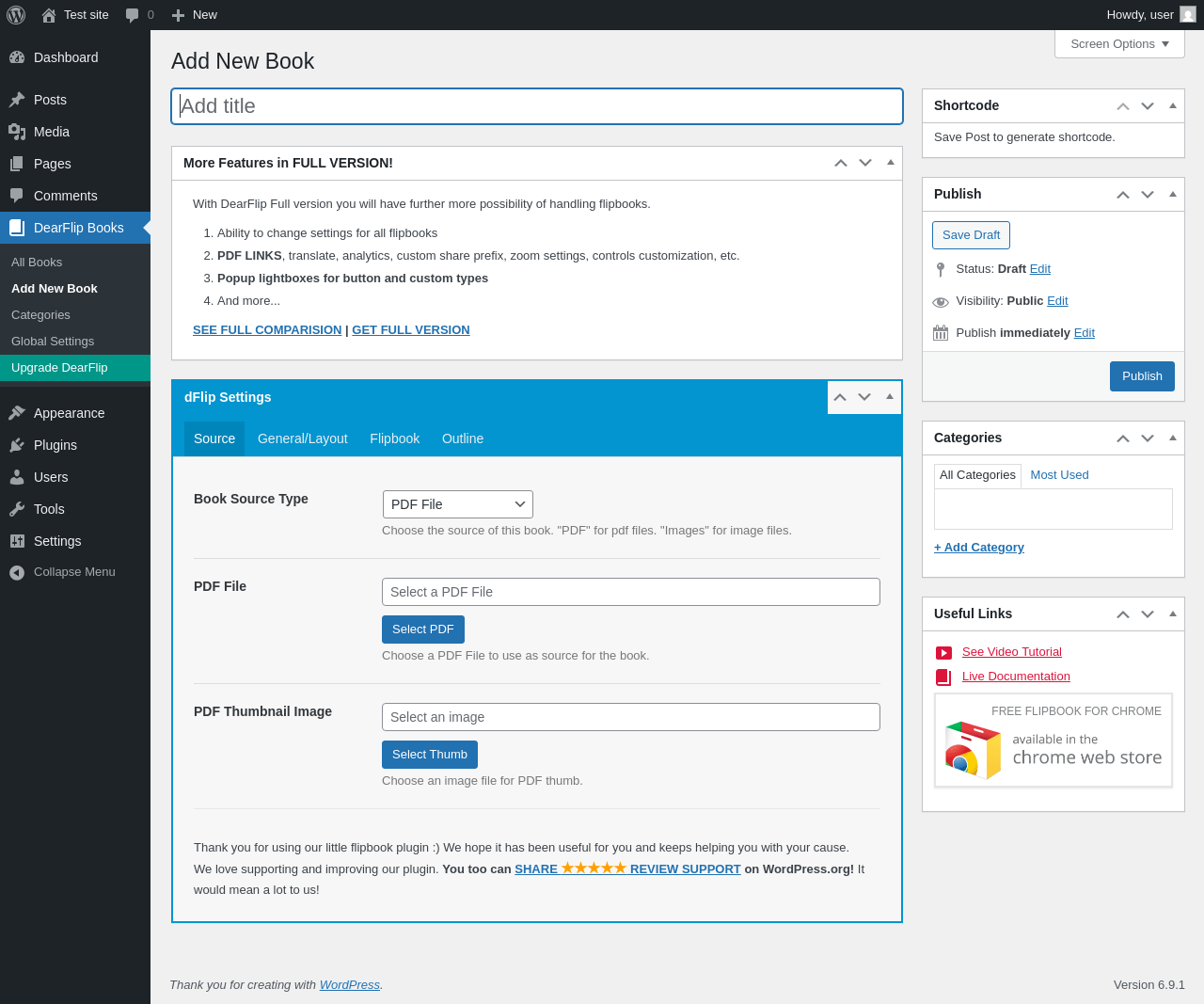The width and height of the screenshot is (1204, 1004).
Task: Switch to the Outline tab
Action: 463,438
